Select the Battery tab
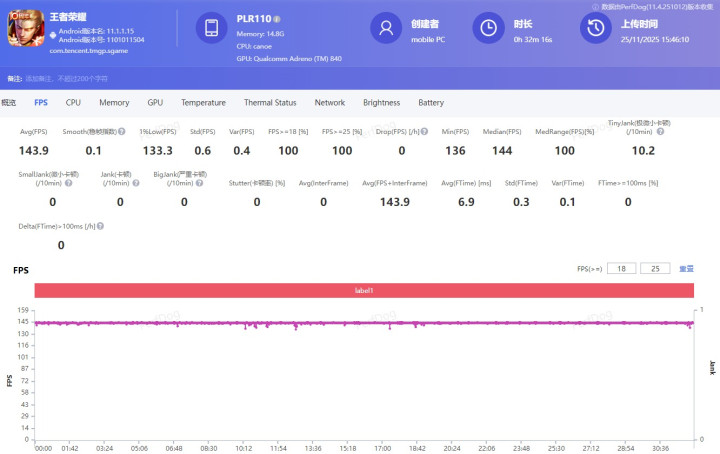This screenshot has height=454, width=720. 431,103
